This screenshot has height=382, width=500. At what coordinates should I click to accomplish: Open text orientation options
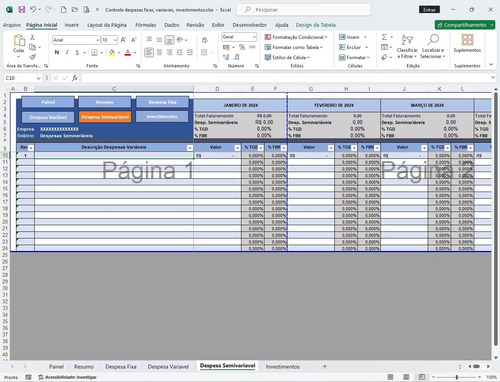pos(180,40)
